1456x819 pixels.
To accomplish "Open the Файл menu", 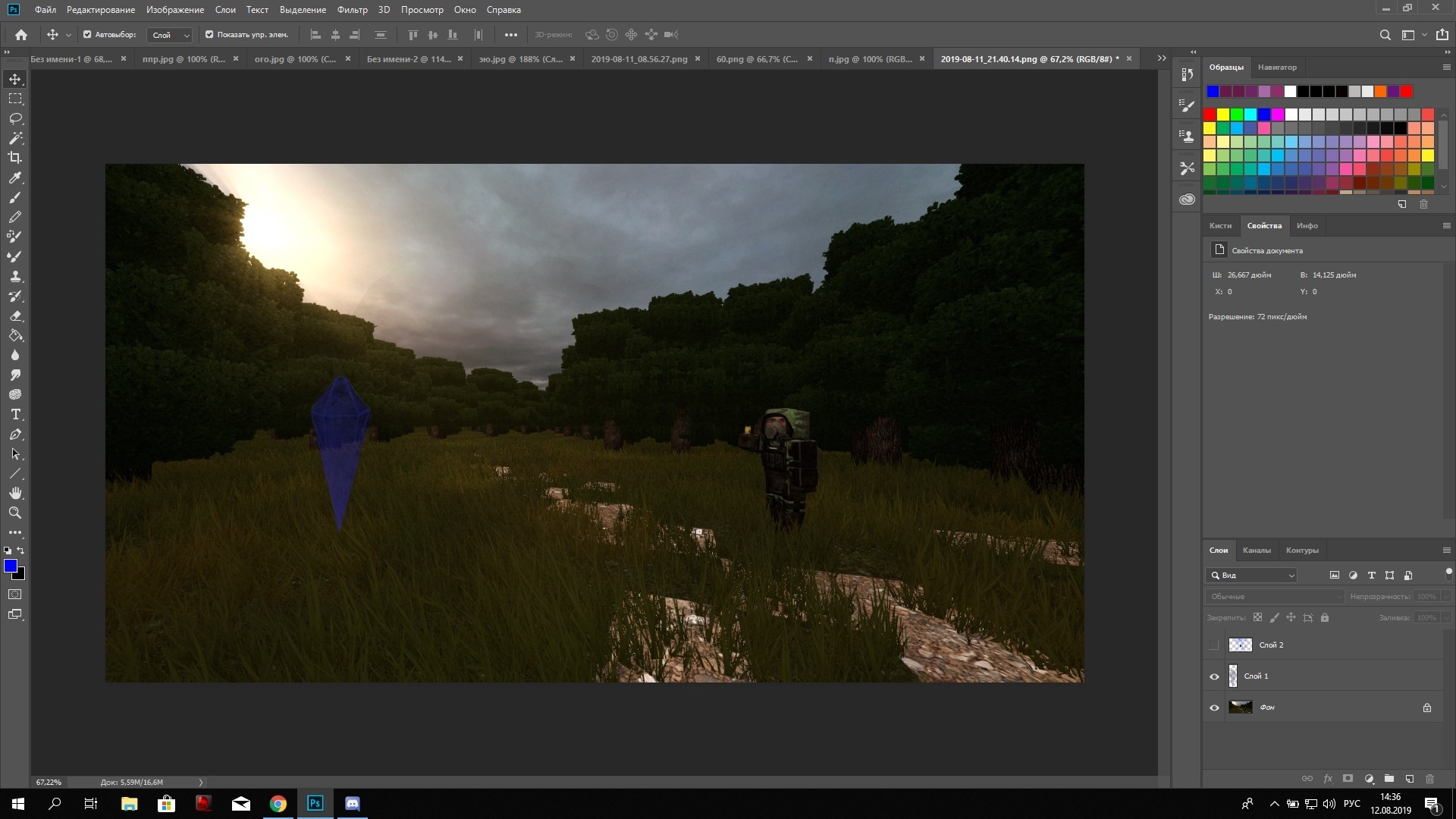I will pyautogui.click(x=45, y=10).
